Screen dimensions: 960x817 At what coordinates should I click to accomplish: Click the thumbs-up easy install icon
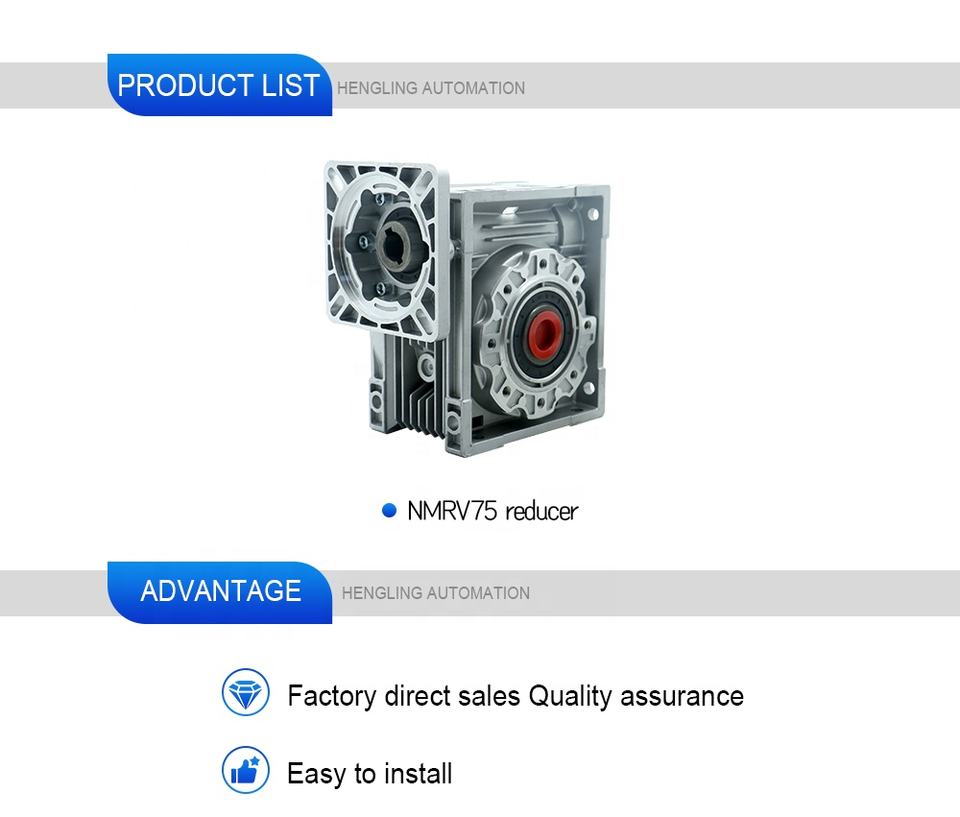point(245,770)
